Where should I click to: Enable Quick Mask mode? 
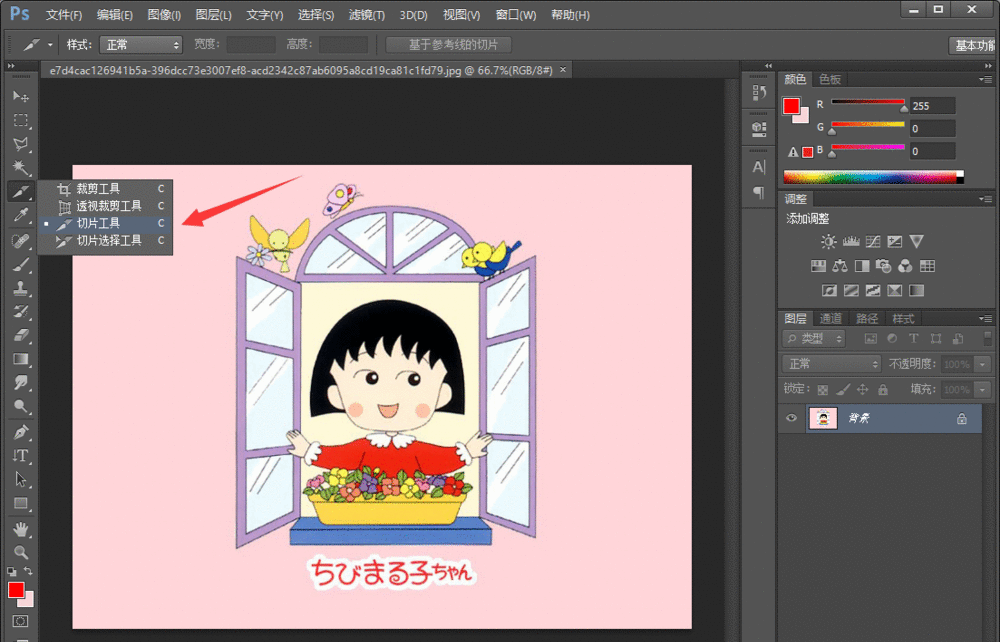[21, 620]
